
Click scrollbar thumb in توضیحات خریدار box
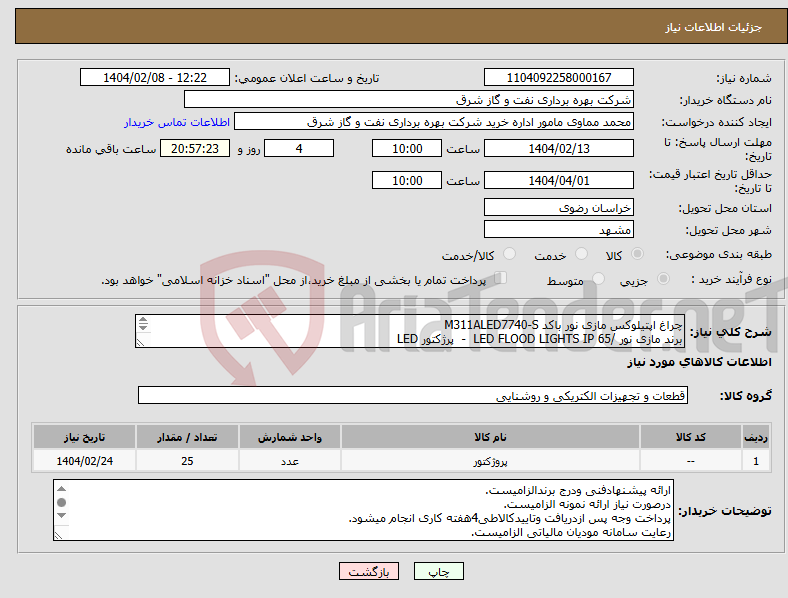(x=61, y=503)
